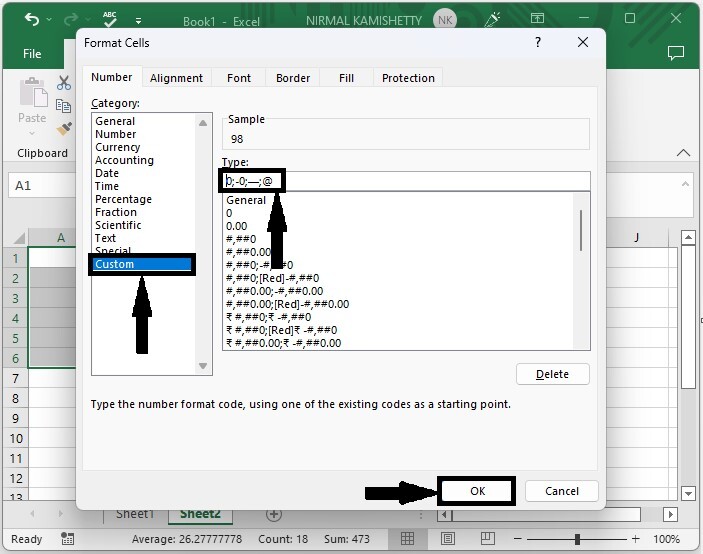
Task: Click the Select All corner triangle
Action: tap(19, 237)
